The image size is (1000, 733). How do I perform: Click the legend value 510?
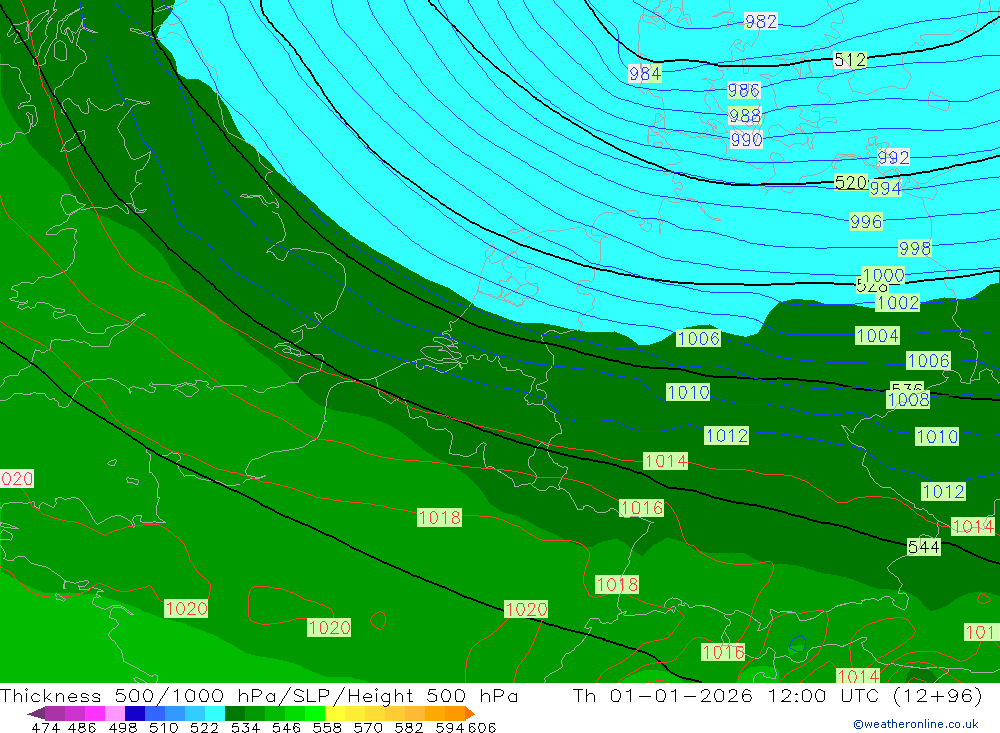[x=164, y=728]
